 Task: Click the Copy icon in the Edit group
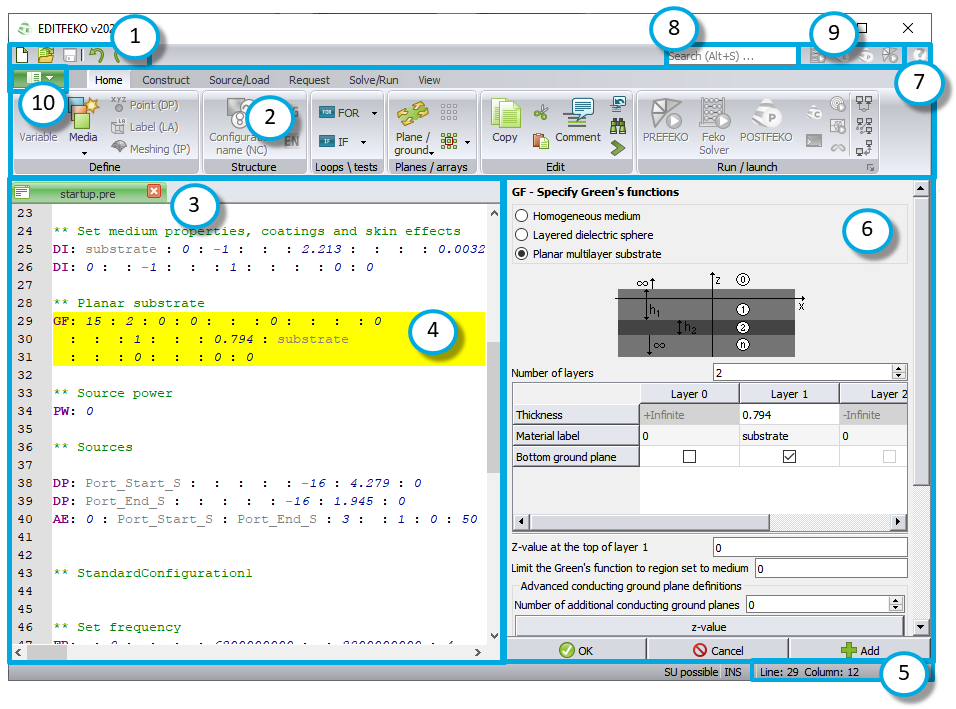click(505, 120)
